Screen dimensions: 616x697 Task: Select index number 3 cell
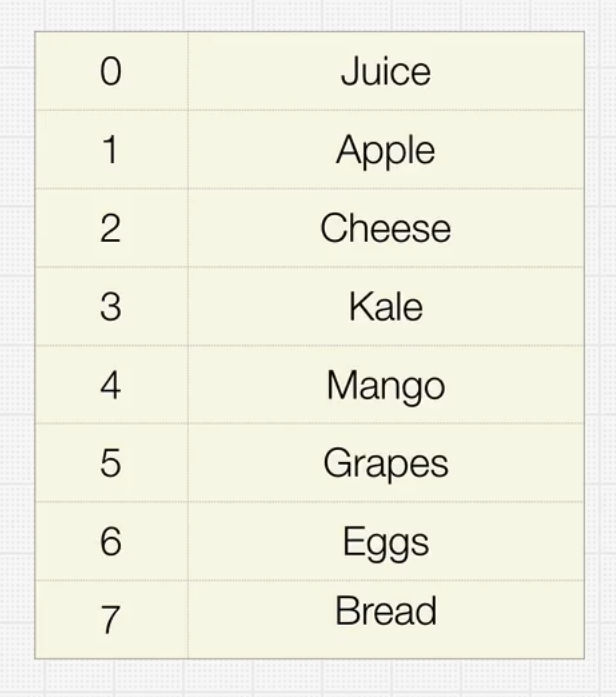tap(111, 306)
